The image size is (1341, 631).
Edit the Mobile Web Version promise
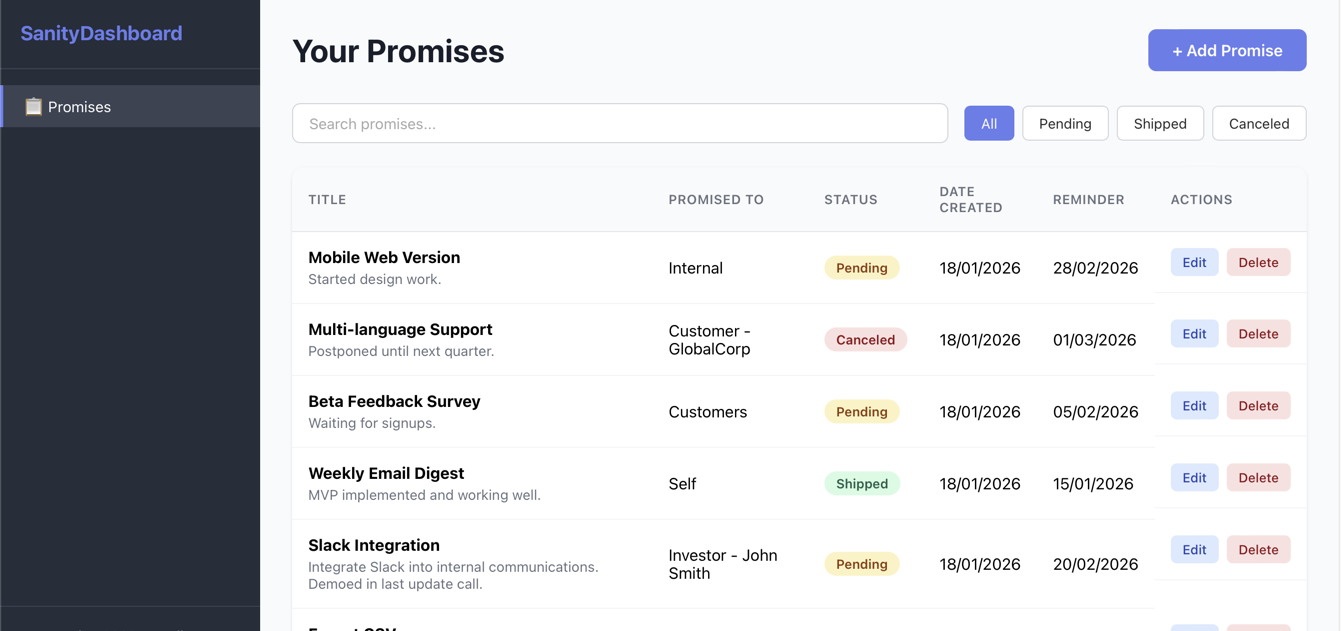[x=1194, y=262]
